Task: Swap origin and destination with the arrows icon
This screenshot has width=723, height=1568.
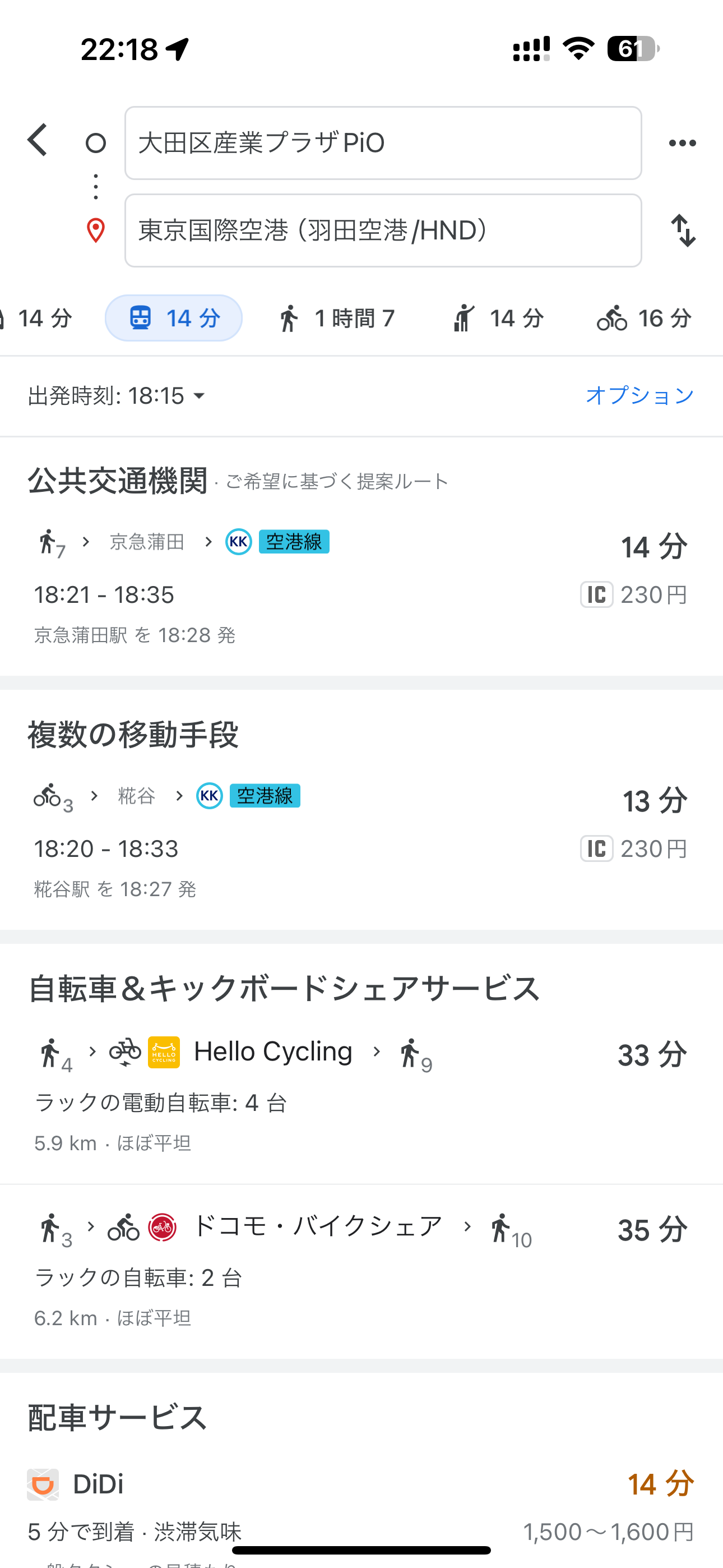Action: point(683,230)
